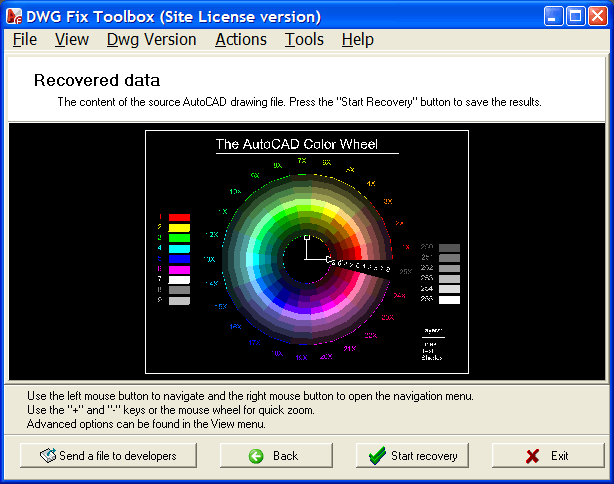Click the DWG Fix Toolbox title bar icon
This screenshot has width=614, height=484.
[x=14, y=16]
